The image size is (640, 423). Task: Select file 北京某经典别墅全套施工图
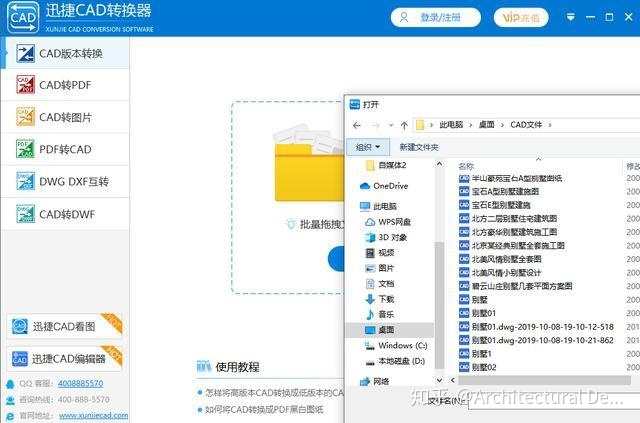click(511, 246)
